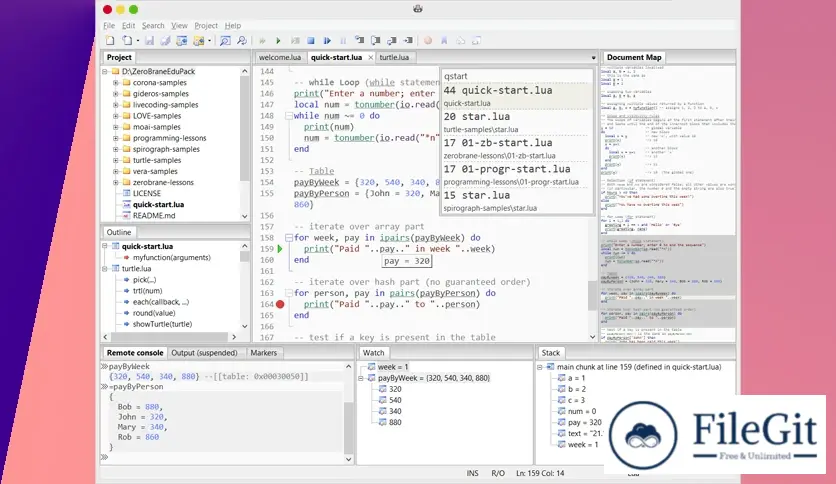Select myfunction(arguments) in Outline
The width and height of the screenshot is (836, 484).
point(172,257)
